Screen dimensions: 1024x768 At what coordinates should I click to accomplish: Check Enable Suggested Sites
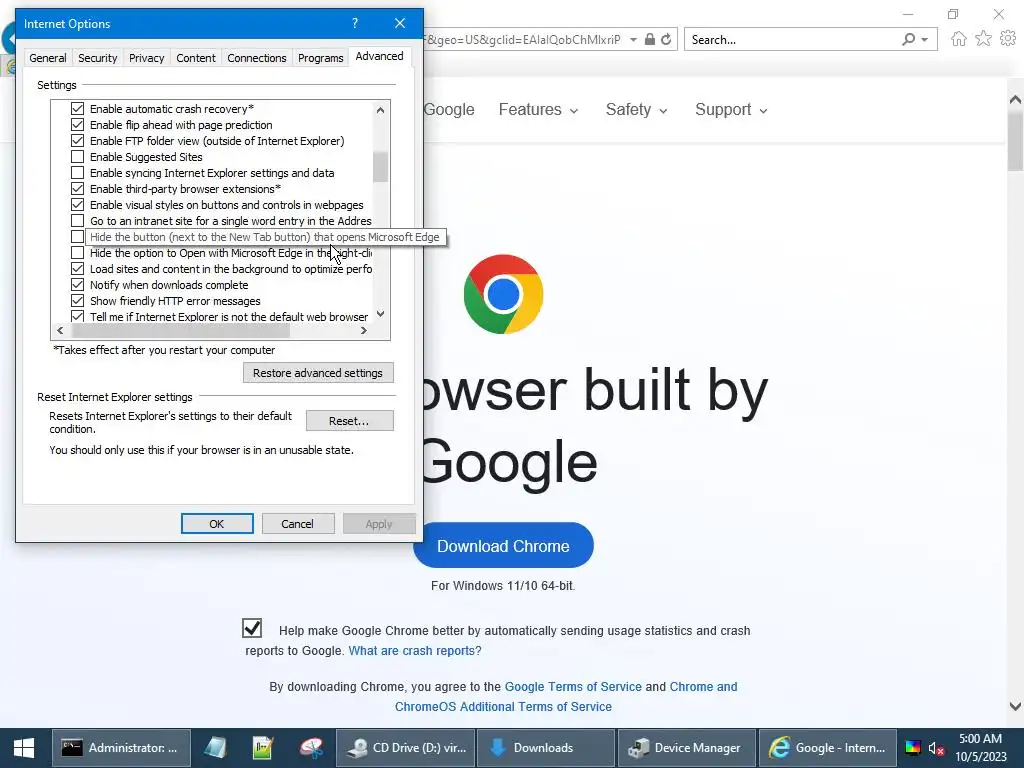coord(77,157)
